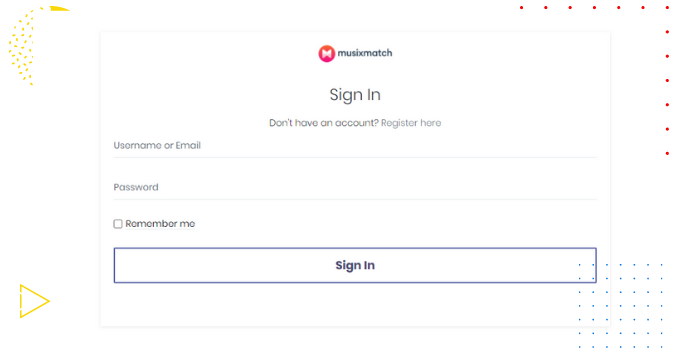675x360 pixels.
Task: Click the blue dot grid decoration
Action: [x=620, y=306]
